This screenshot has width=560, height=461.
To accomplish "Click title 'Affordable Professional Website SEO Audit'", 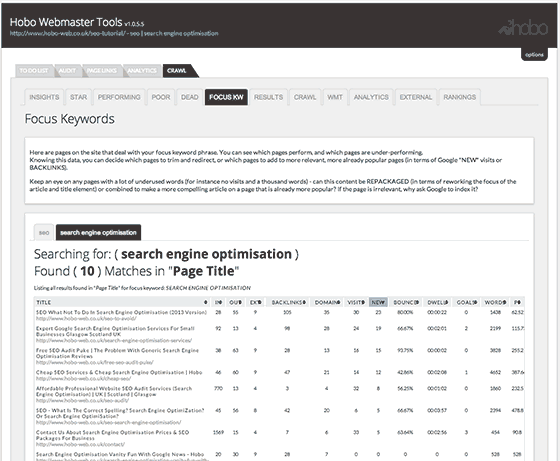I will (x=114, y=391).
